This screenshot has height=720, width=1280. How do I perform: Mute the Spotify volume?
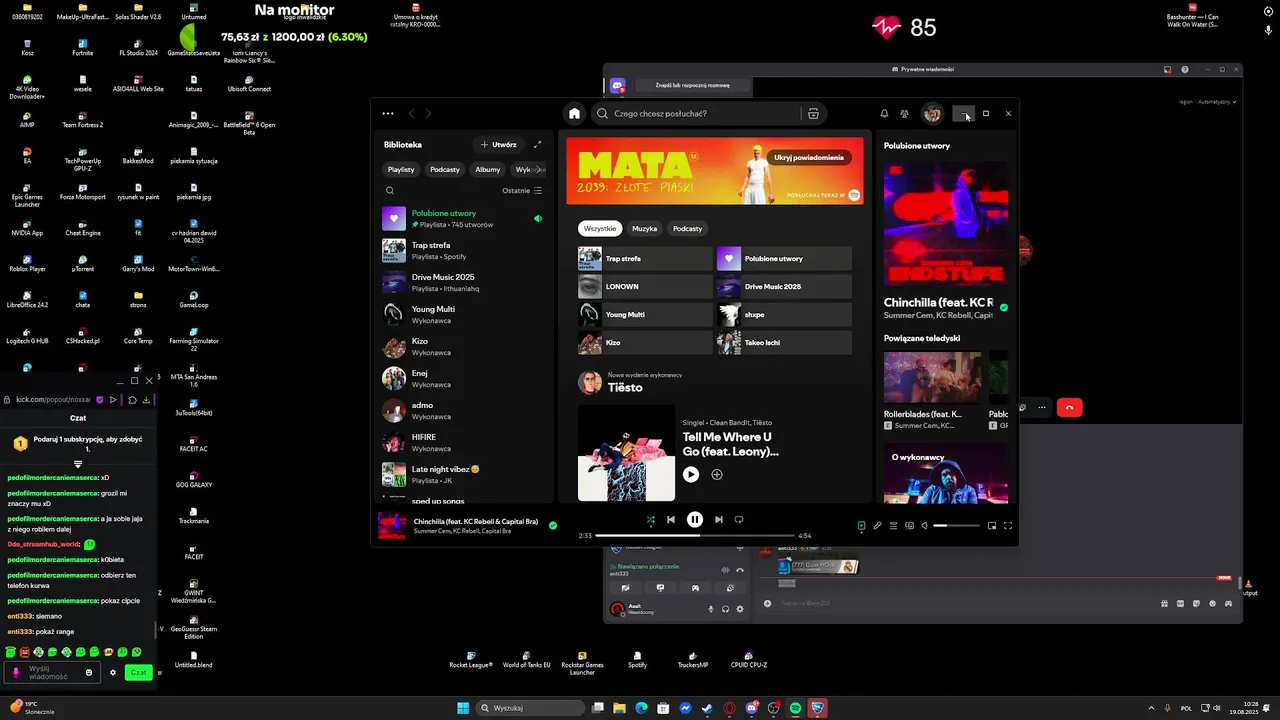point(925,525)
